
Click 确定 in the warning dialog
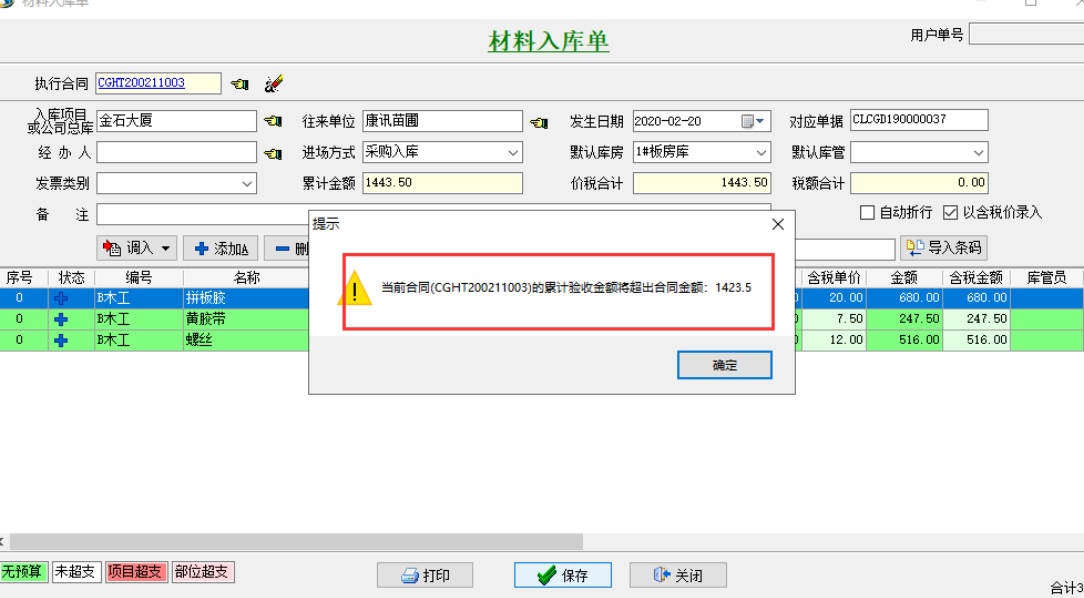724,365
